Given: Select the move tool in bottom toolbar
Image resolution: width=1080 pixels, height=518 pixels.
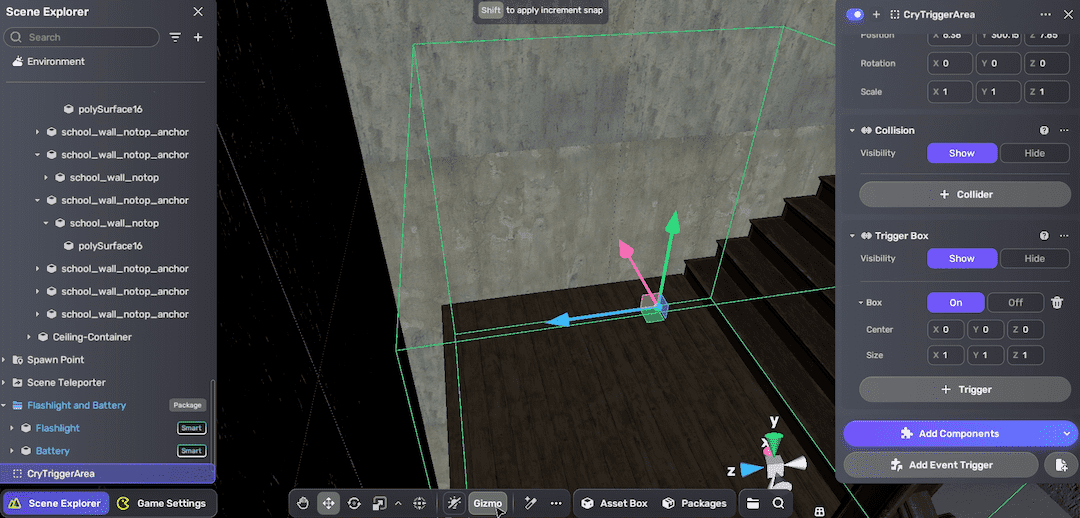Looking at the screenshot, I should tap(329, 504).
